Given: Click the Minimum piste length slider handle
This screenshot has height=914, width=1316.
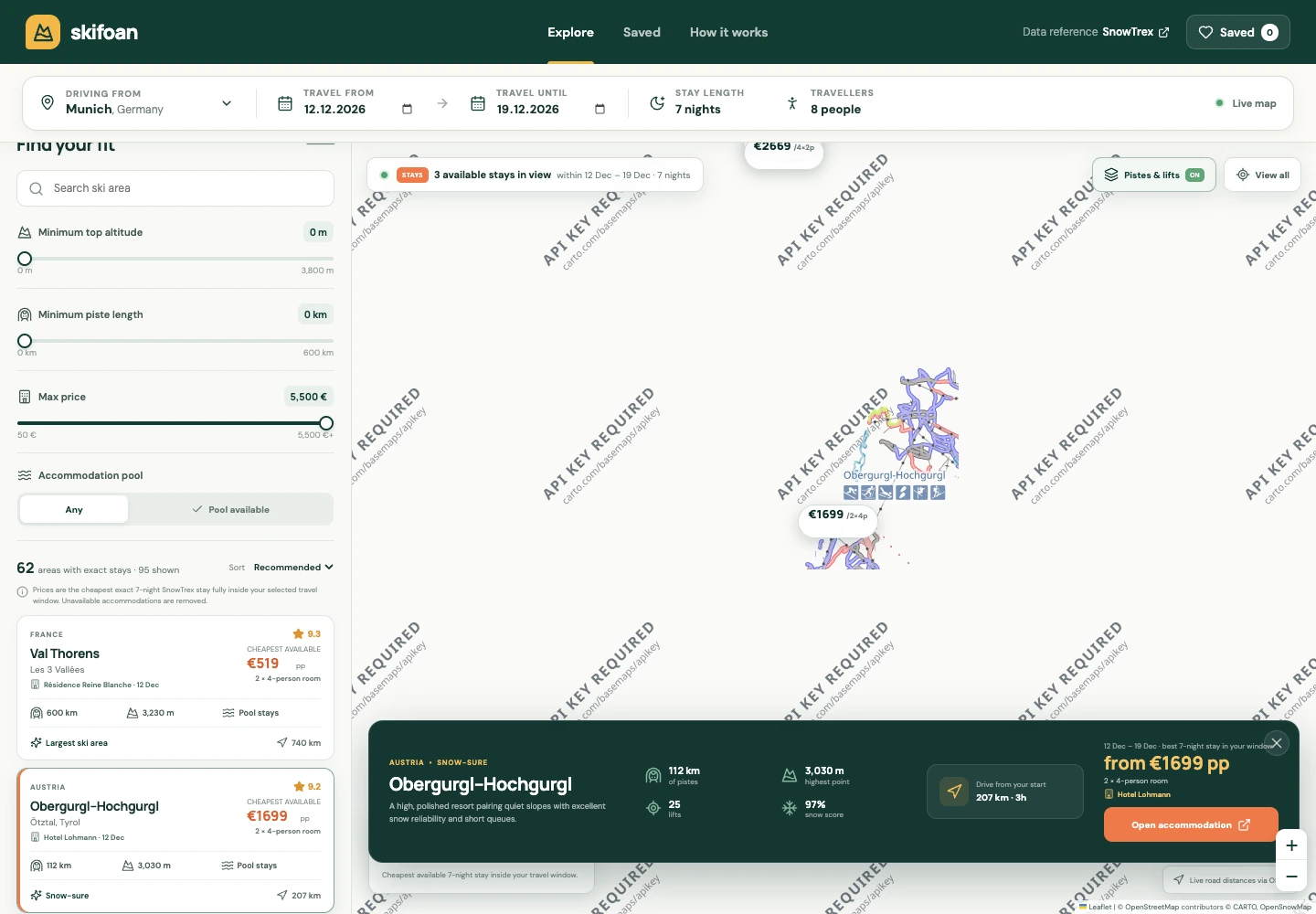Looking at the screenshot, I should [x=25, y=341].
